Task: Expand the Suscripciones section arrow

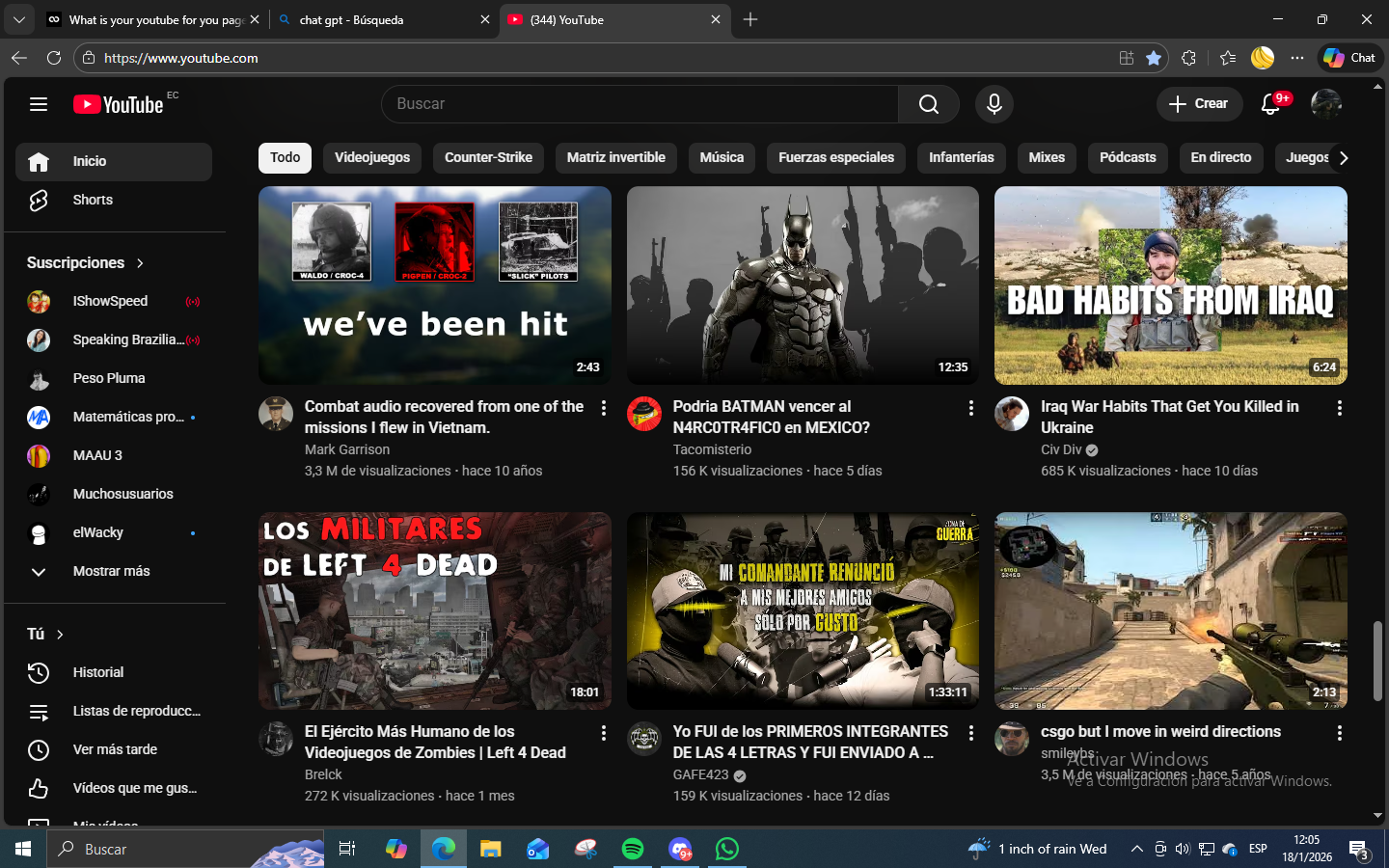Action: pos(140,263)
